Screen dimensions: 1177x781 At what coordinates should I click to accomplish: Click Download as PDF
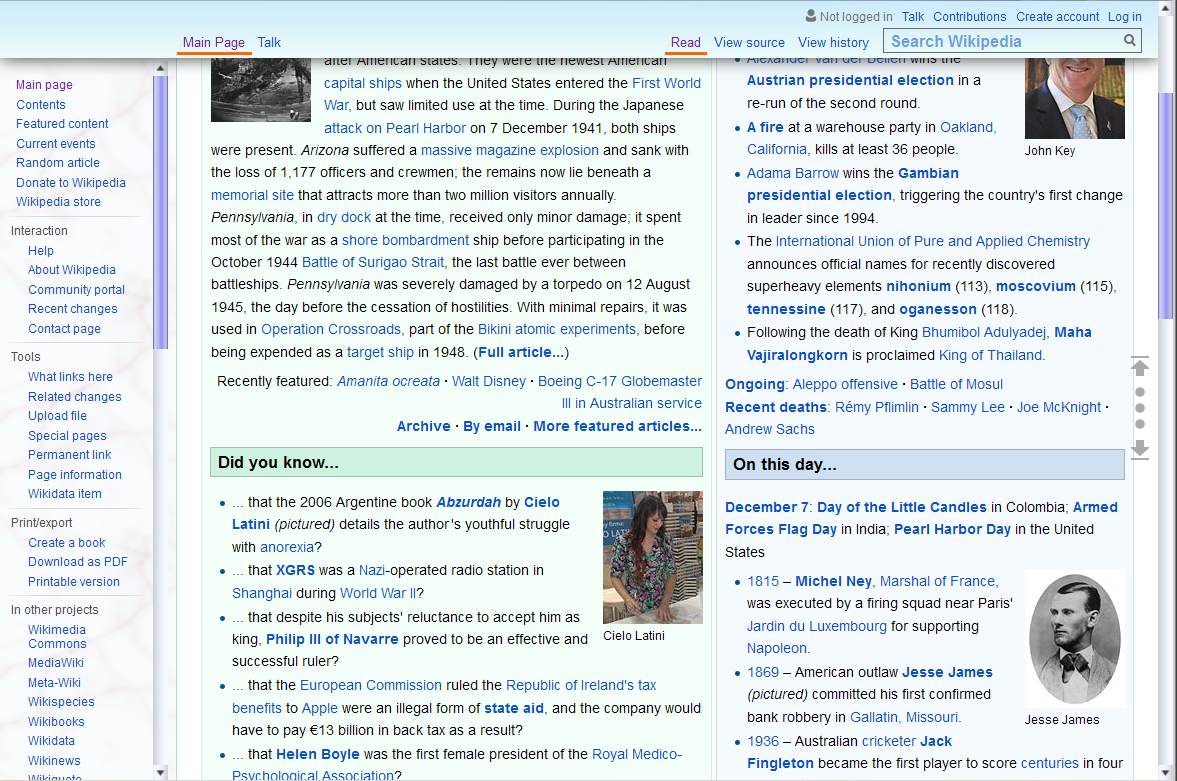click(77, 562)
